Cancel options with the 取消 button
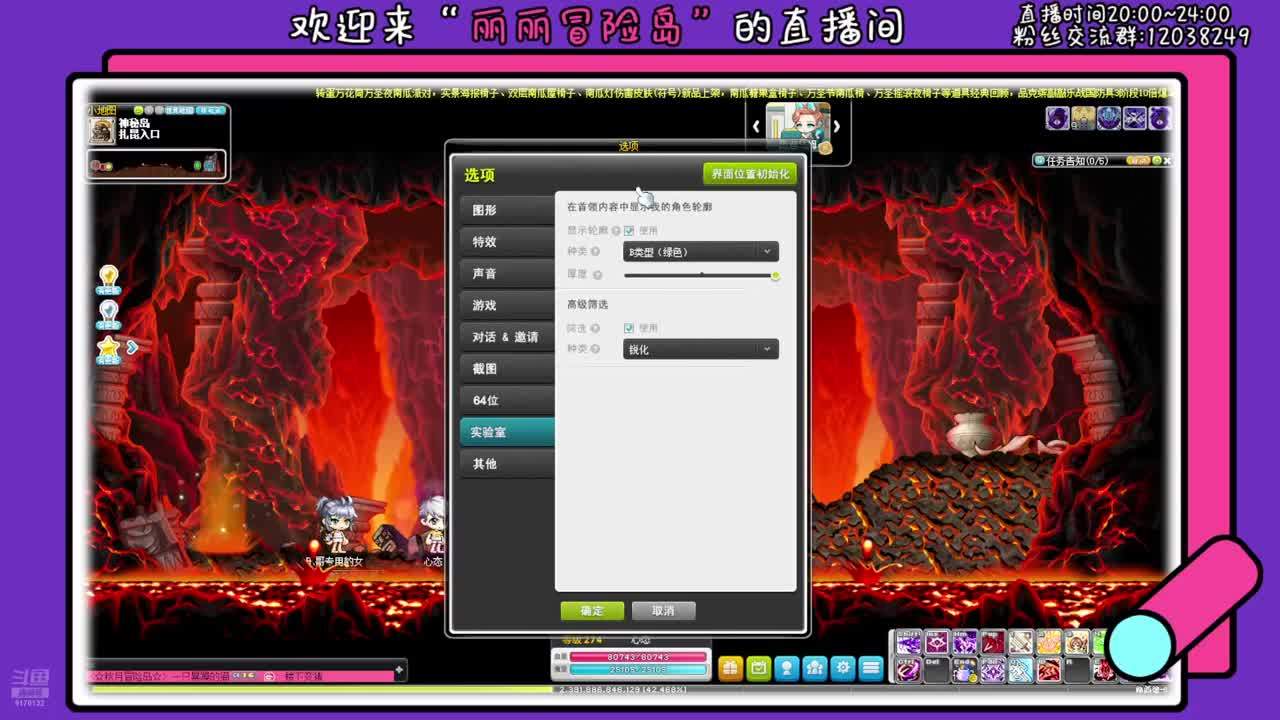Viewport: 1280px width, 720px height. click(663, 611)
